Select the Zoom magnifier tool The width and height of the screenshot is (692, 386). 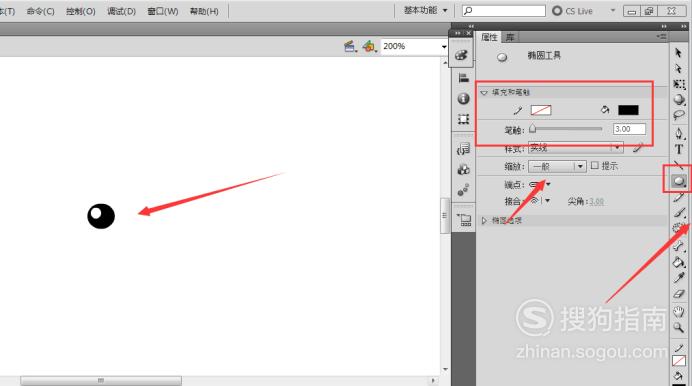679,327
